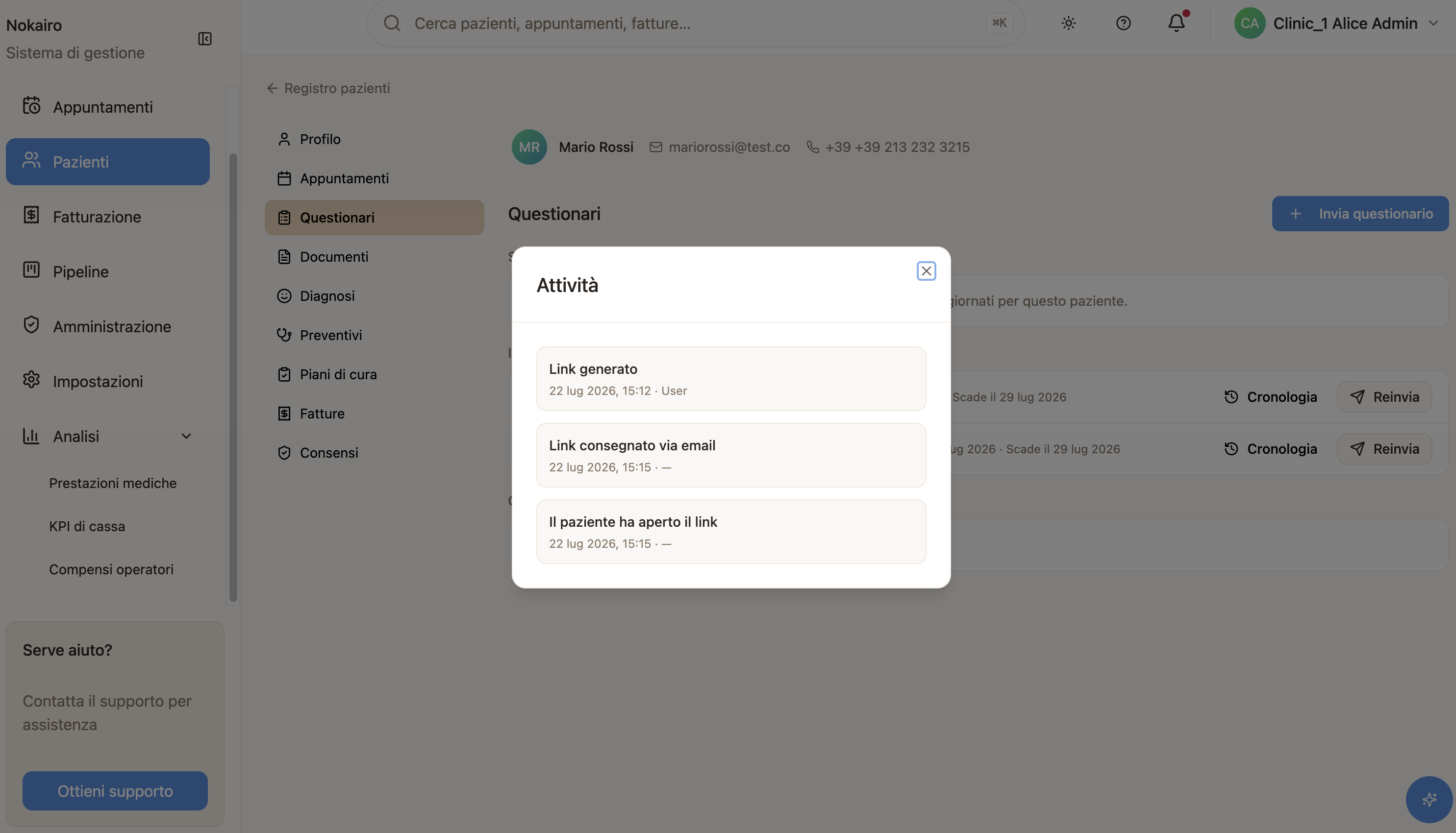This screenshot has width=1456, height=833.
Task: Open patient Fatture tab
Action: pyautogui.click(x=375, y=414)
